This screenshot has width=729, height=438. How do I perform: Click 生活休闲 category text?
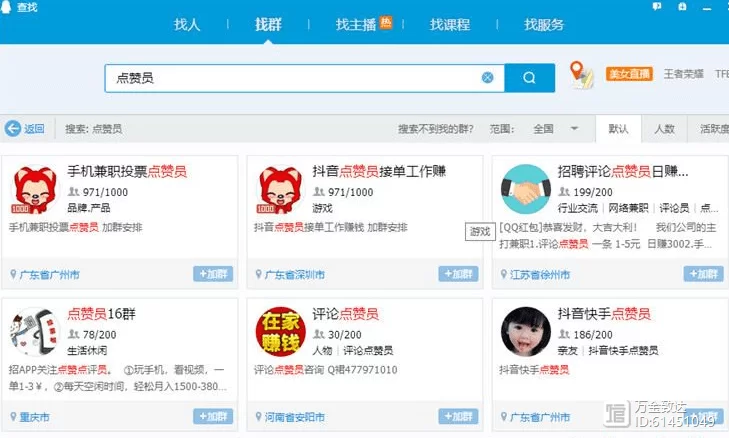pyautogui.click(x=87, y=350)
